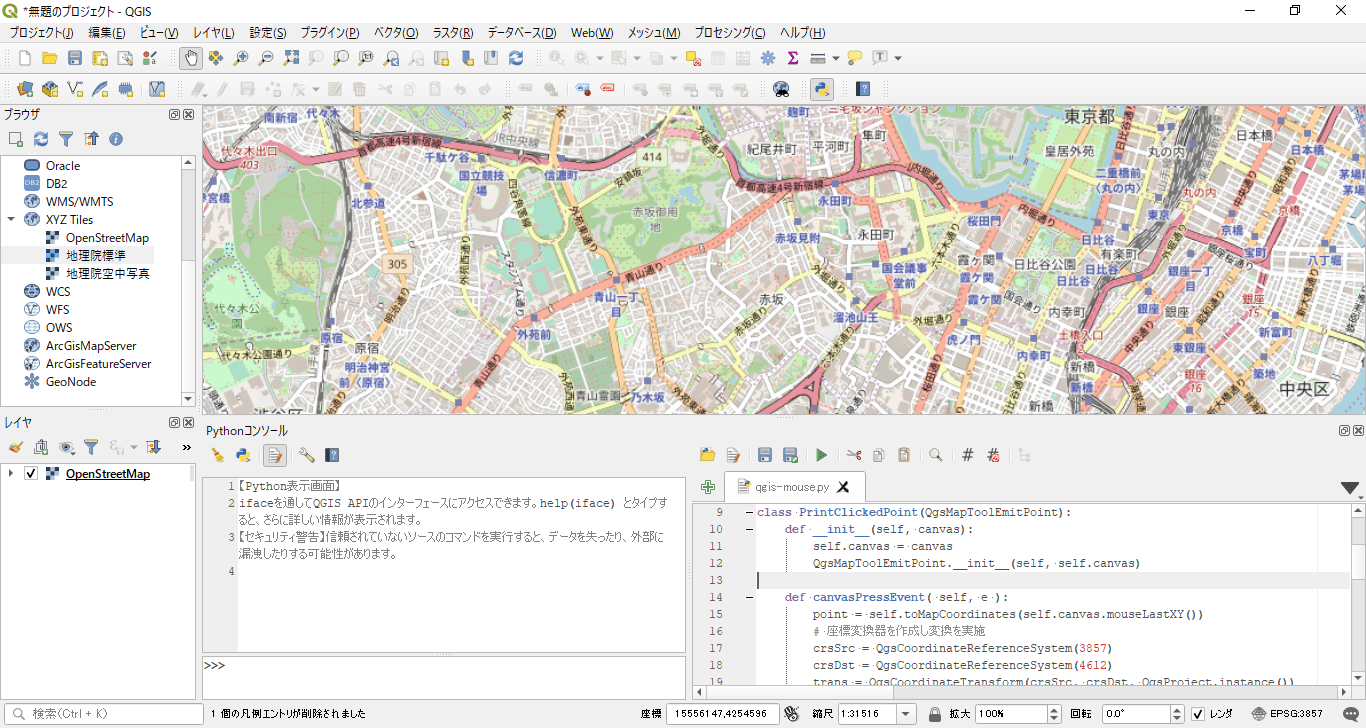Select the Zoom In magnifier tool
Screen dimensions: 1366x728
pyautogui.click(x=240, y=58)
